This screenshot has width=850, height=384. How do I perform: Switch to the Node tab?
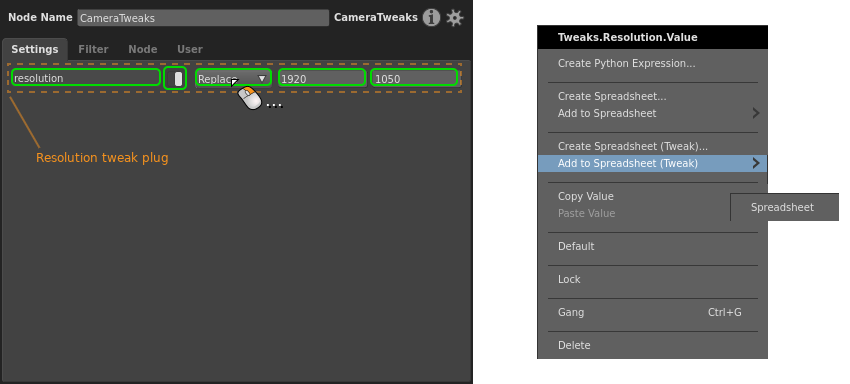[143, 49]
